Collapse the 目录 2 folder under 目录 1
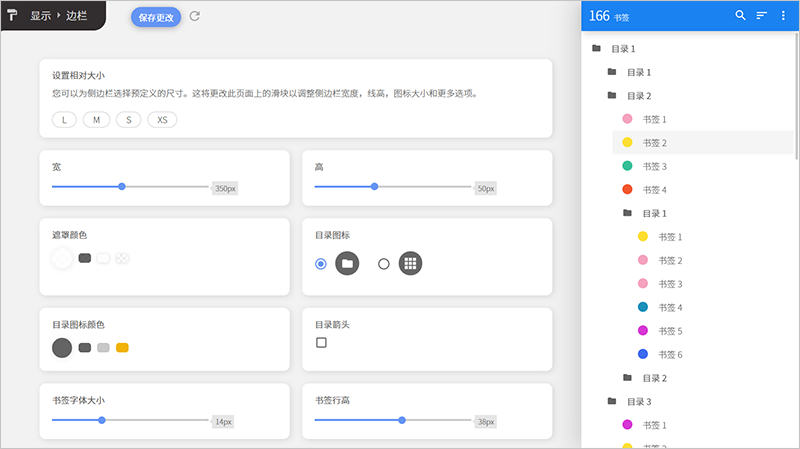The width and height of the screenshot is (800, 449). 612,96
